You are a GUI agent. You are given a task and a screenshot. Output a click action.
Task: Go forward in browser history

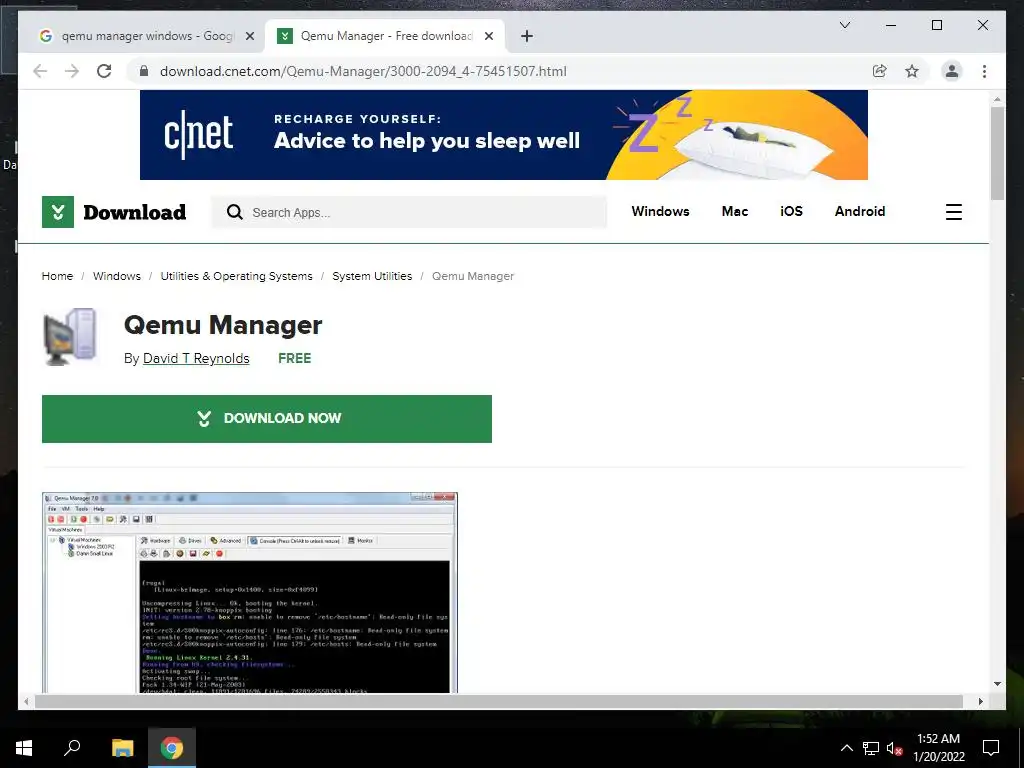pos(72,71)
